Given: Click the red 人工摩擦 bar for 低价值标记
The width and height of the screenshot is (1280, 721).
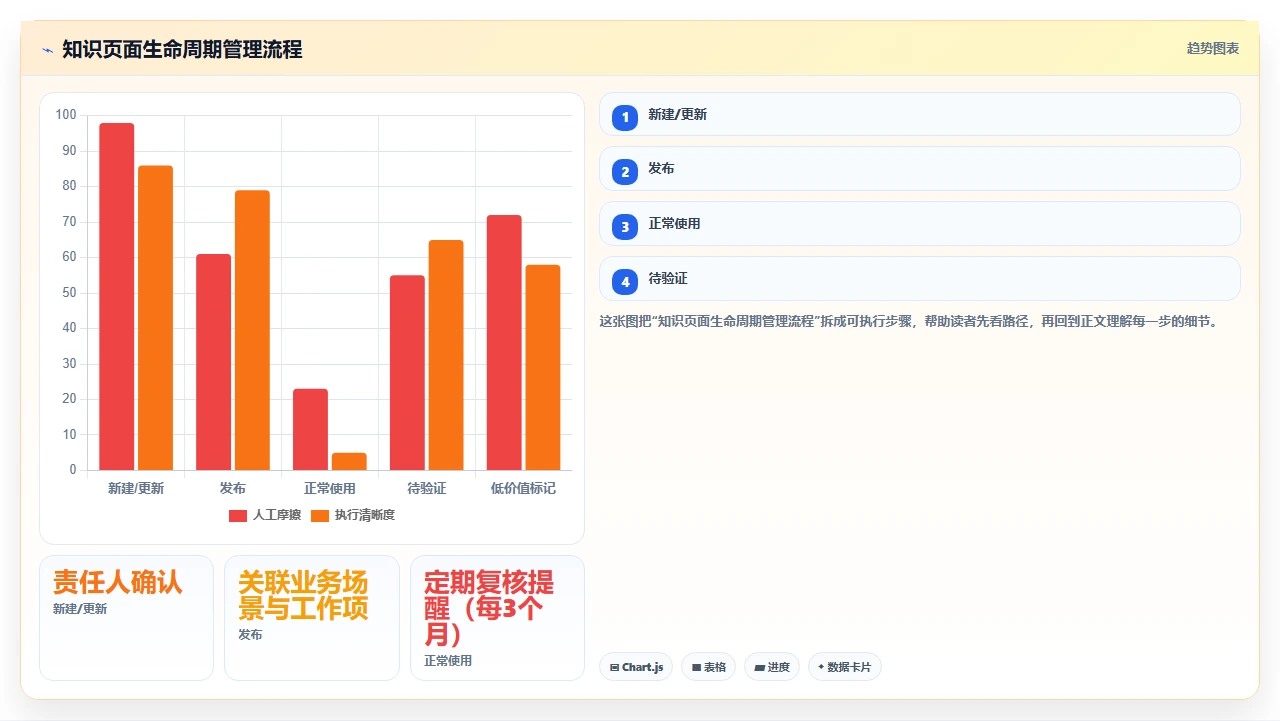Looking at the screenshot, I should (x=504, y=342).
